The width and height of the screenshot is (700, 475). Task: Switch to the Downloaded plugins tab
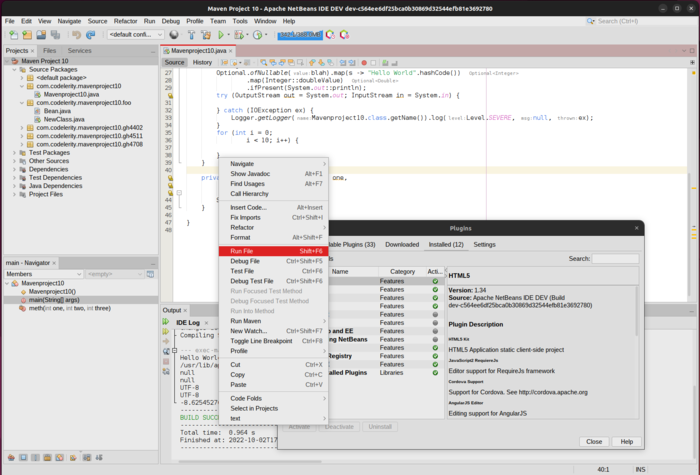click(402, 244)
